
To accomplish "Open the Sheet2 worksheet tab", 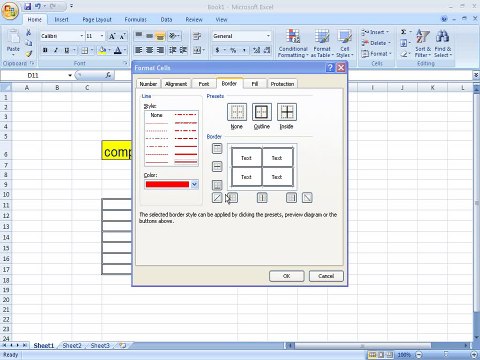I will [72, 346].
